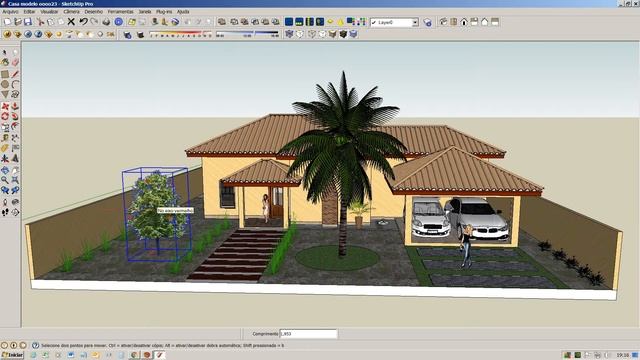Activate the Line pencil tool
Screen dimensions: 640x360
[15, 74]
